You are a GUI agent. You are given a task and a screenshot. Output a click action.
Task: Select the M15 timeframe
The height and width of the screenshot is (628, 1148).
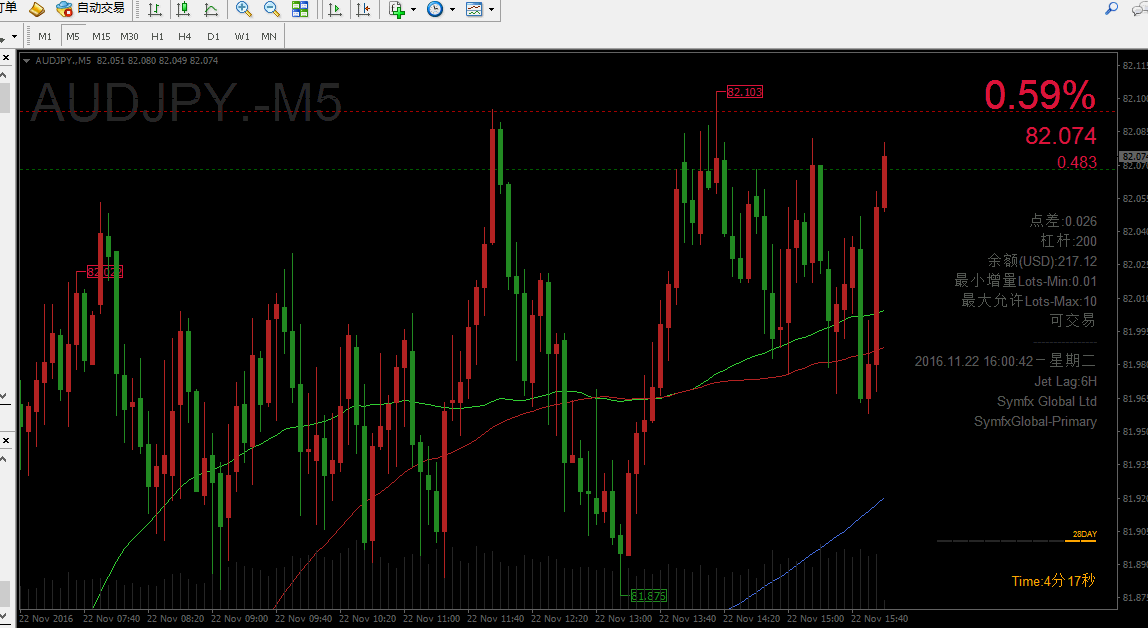[101, 36]
